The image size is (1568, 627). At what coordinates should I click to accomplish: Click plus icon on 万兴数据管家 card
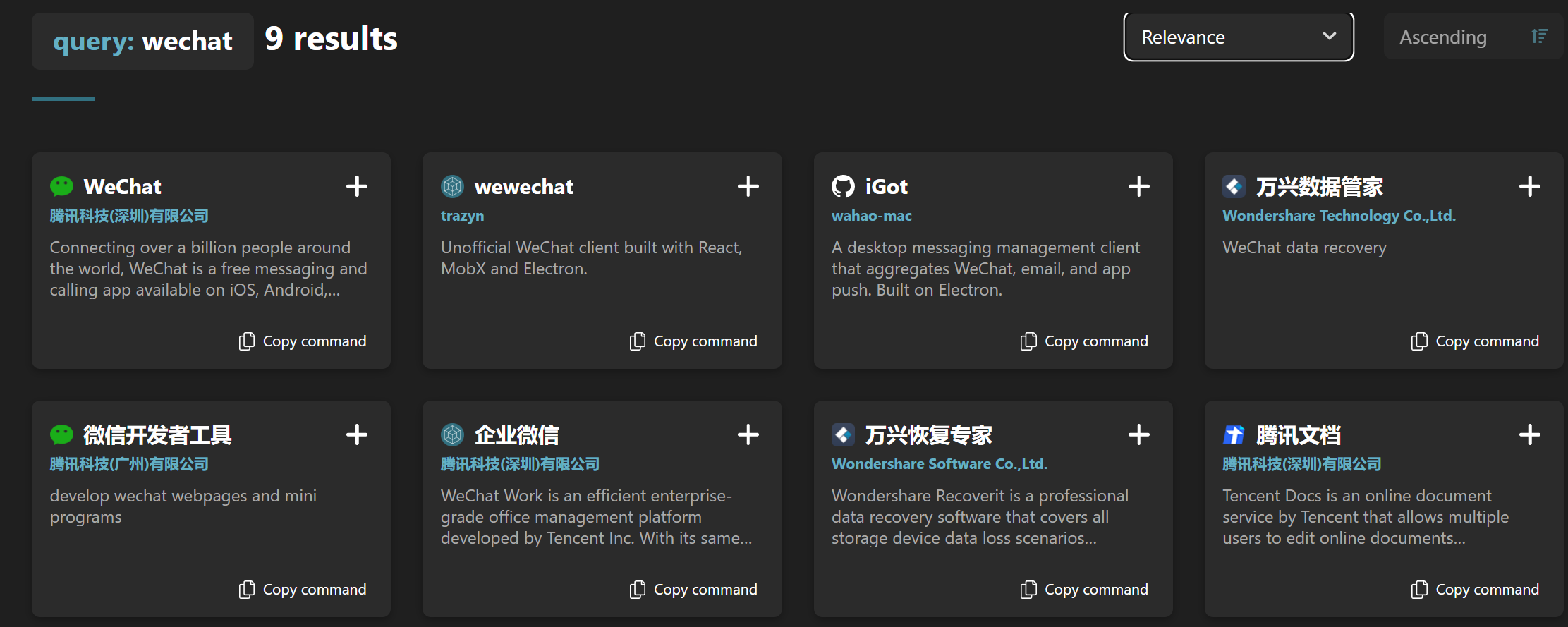tap(1529, 187)
